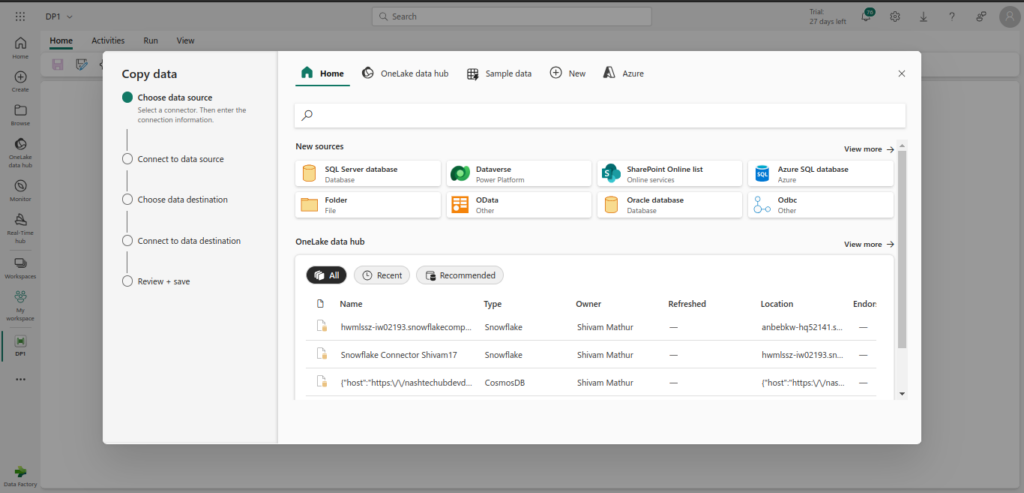Click the connector search field
1024x493 pixels.
(x=600, y=115)
